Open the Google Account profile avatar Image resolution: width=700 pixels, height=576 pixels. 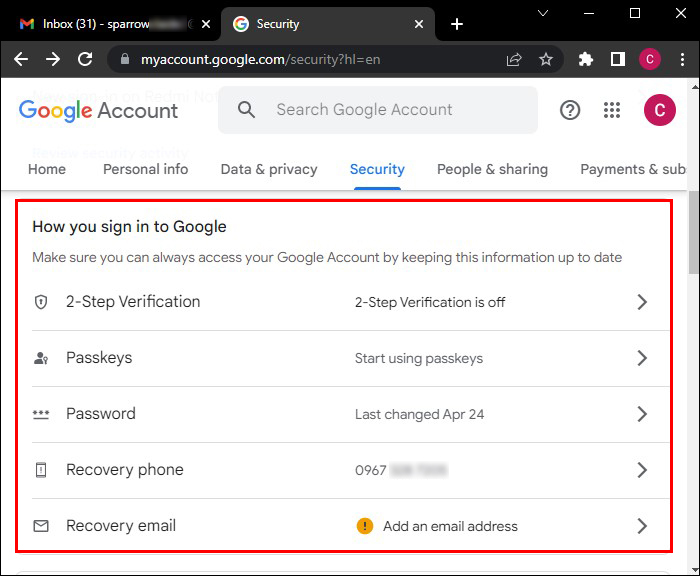tap(660, 110)
